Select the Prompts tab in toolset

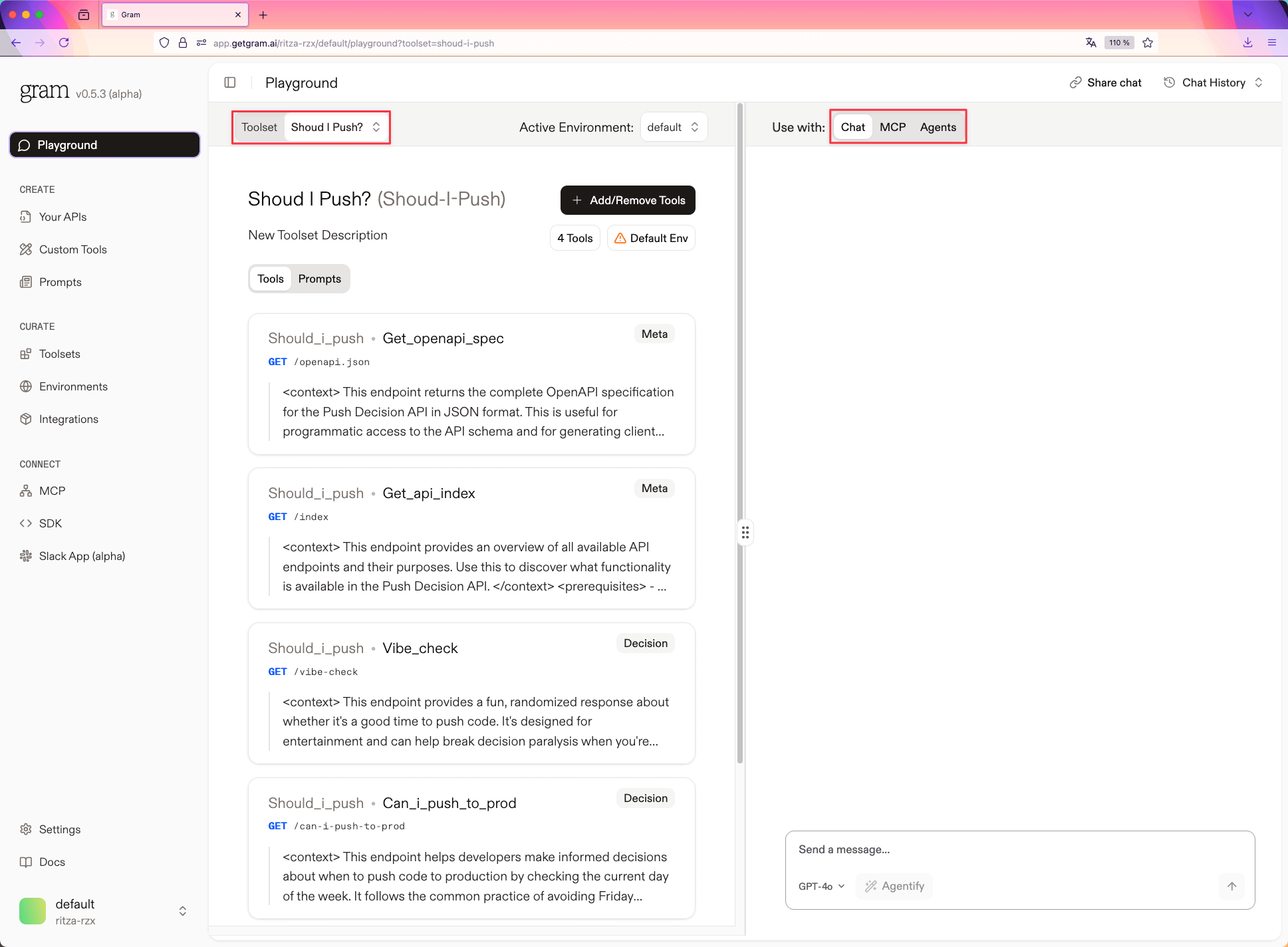pyautogui.click(x=319, y=279)
